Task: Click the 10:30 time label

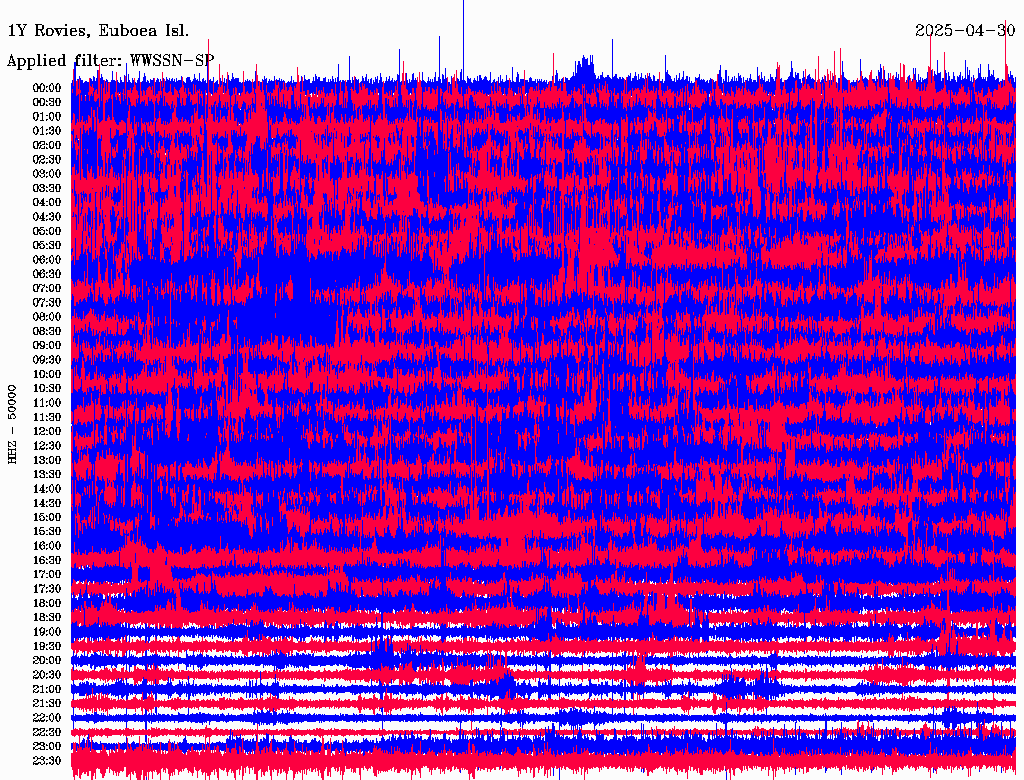Action: [46, 389]
